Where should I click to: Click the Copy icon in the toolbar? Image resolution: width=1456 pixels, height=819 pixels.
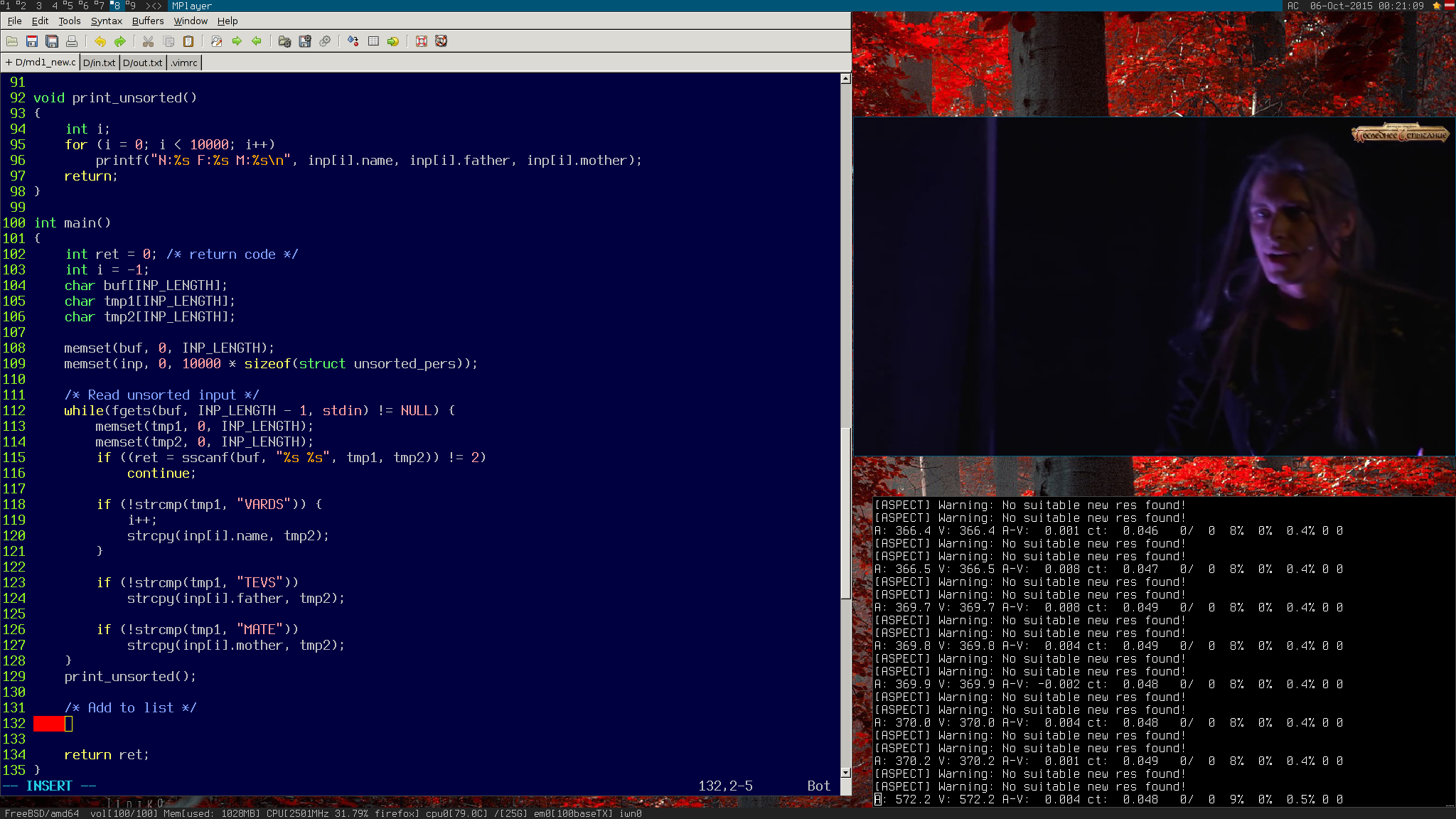click(168, 41)
